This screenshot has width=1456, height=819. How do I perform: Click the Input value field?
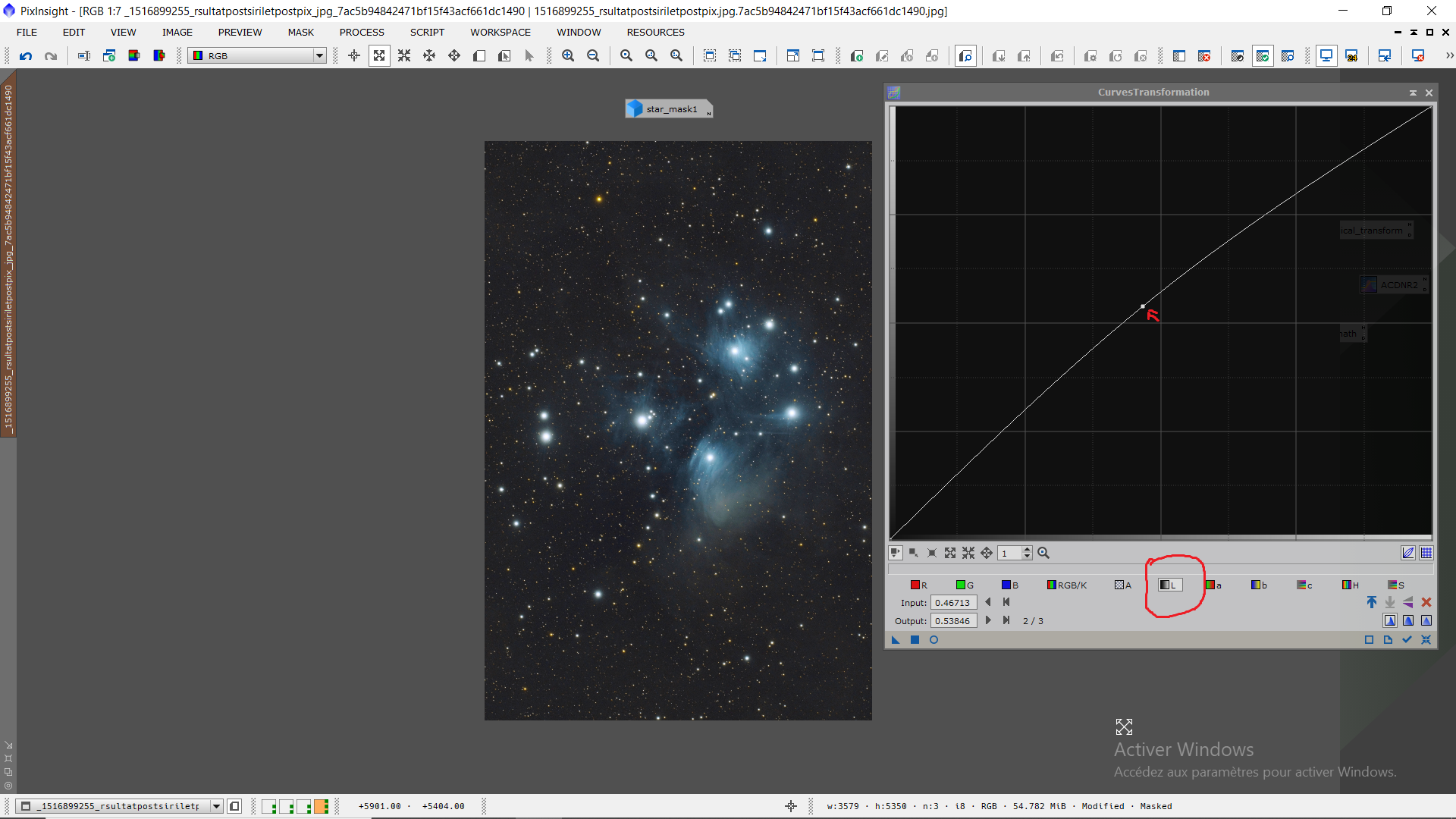pos(953,603)
